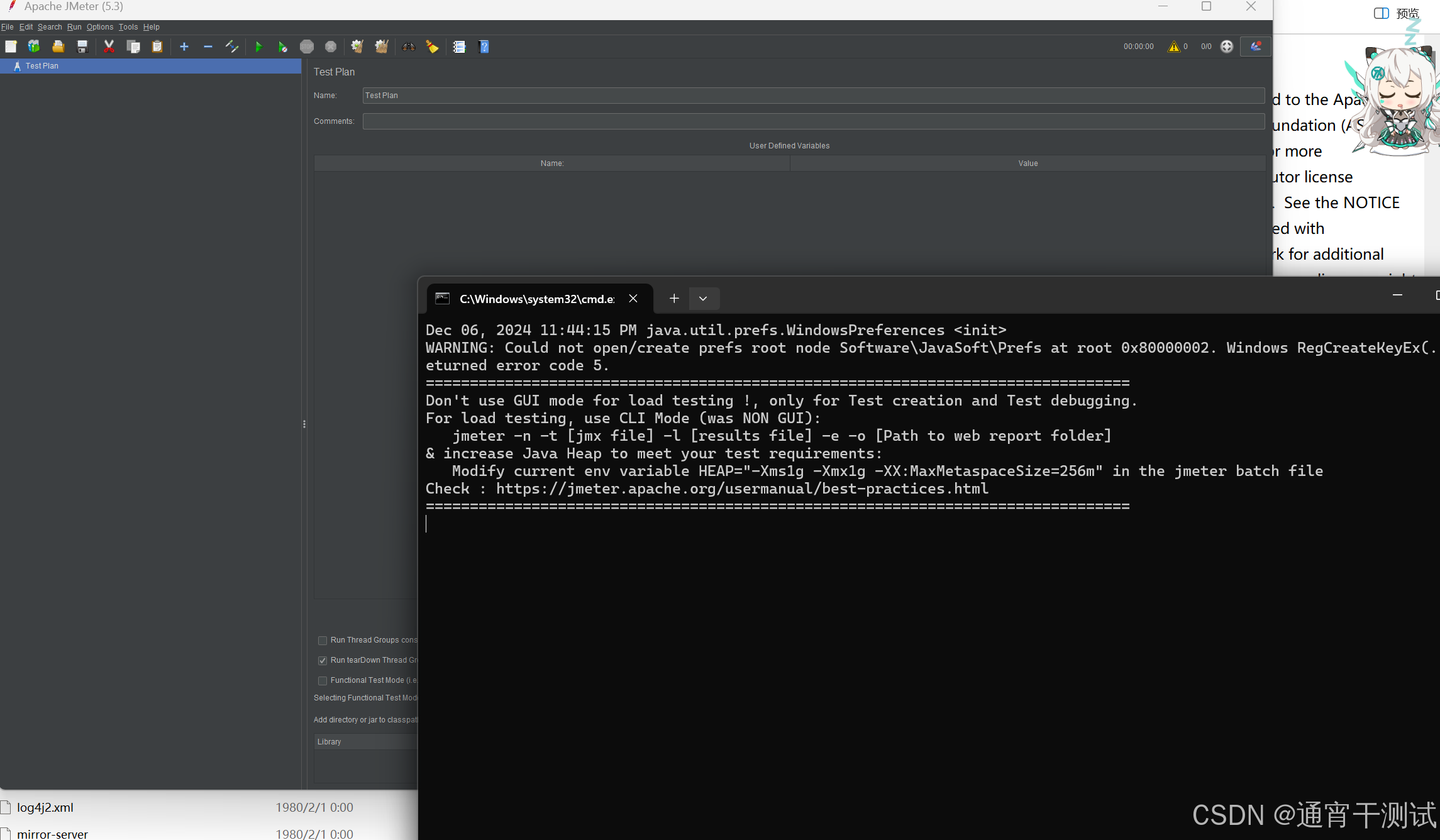Viewport: 1440px width, 840px height.
Task: Open a new terminal tab with plus button
Action: tap(674, 298)
